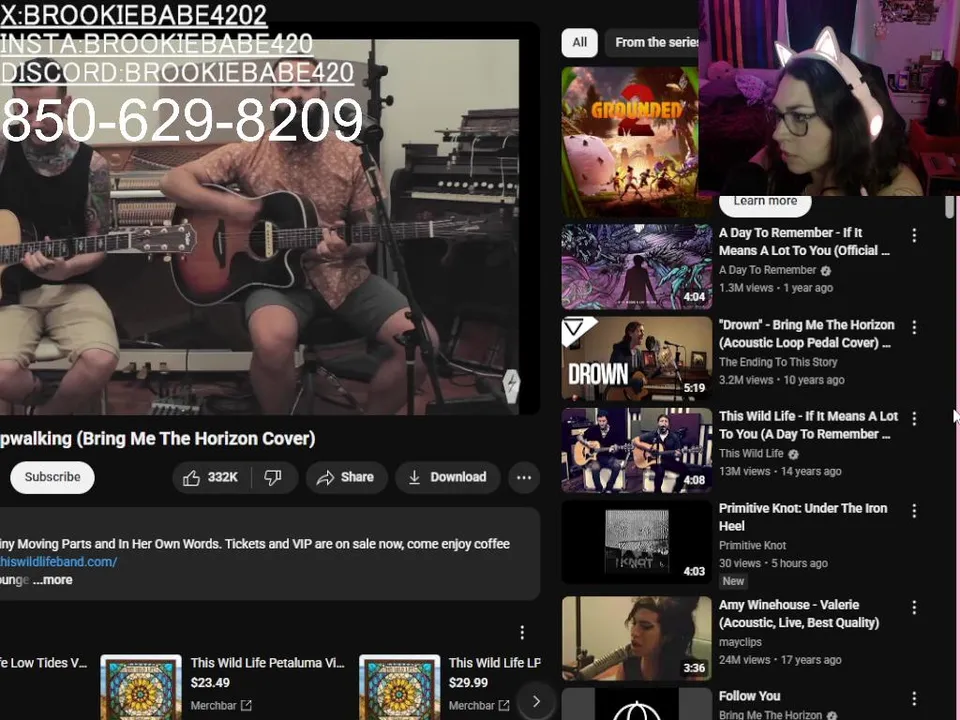Screen dimensions: 960x720
Task: Click the thumbs-up like button showing 332K
Action: (211, 478)
